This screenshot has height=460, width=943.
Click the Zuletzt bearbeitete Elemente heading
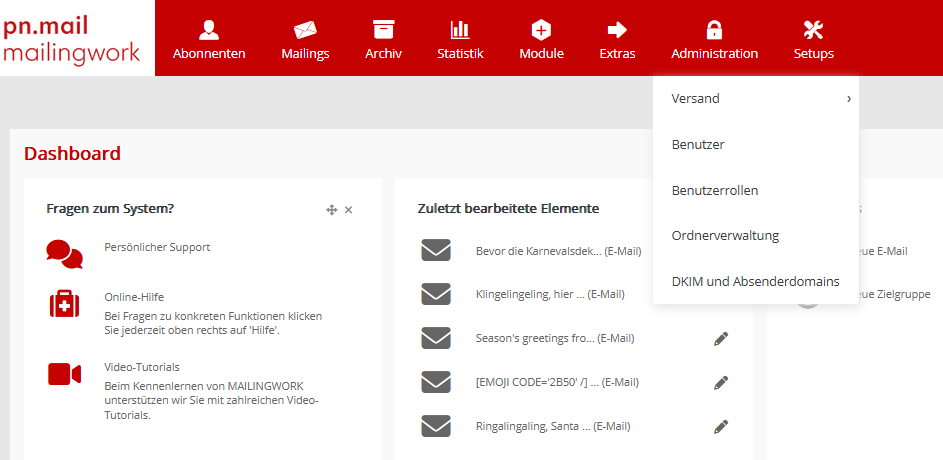(x=508, y=209)
